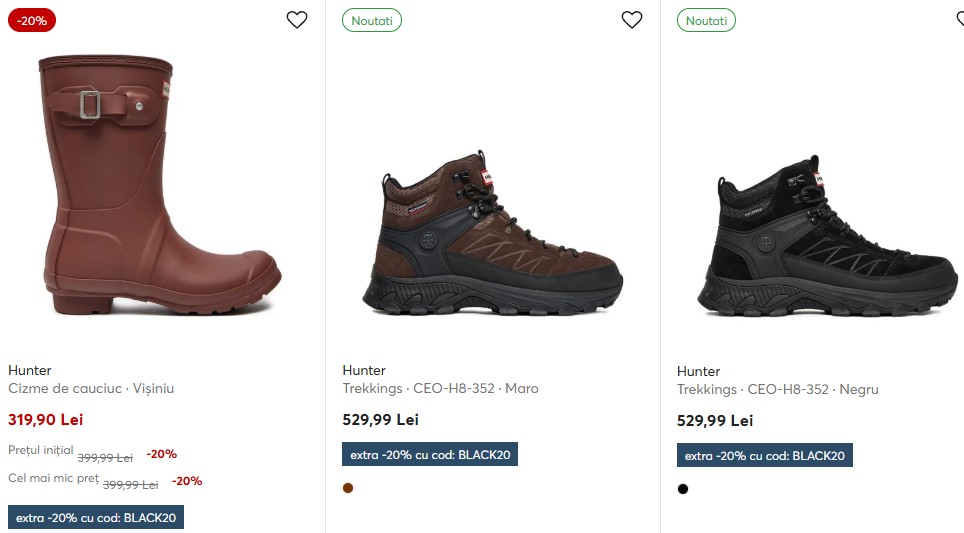Open the burgundy Hunter rubber boot image
964x533 pixels.
tap(160, 185)
